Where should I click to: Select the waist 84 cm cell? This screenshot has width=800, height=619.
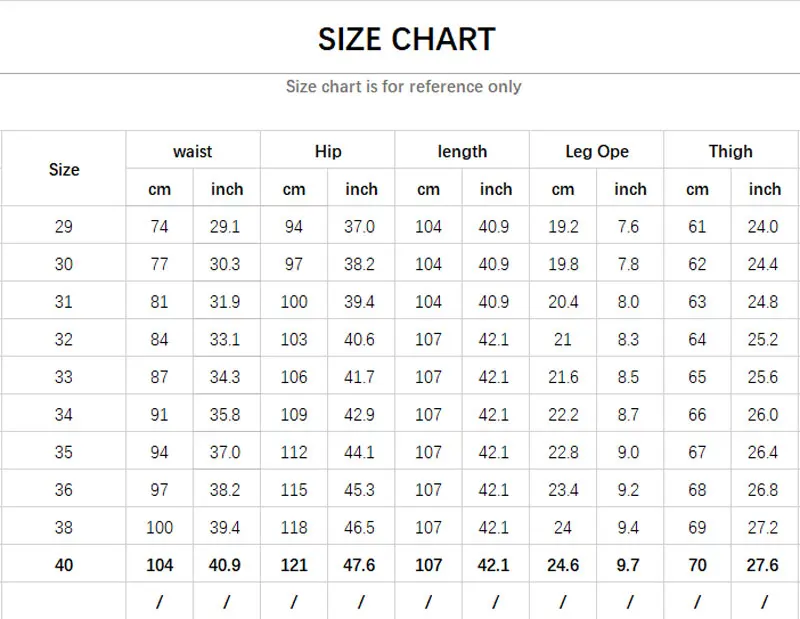click(x=159, y=340)
